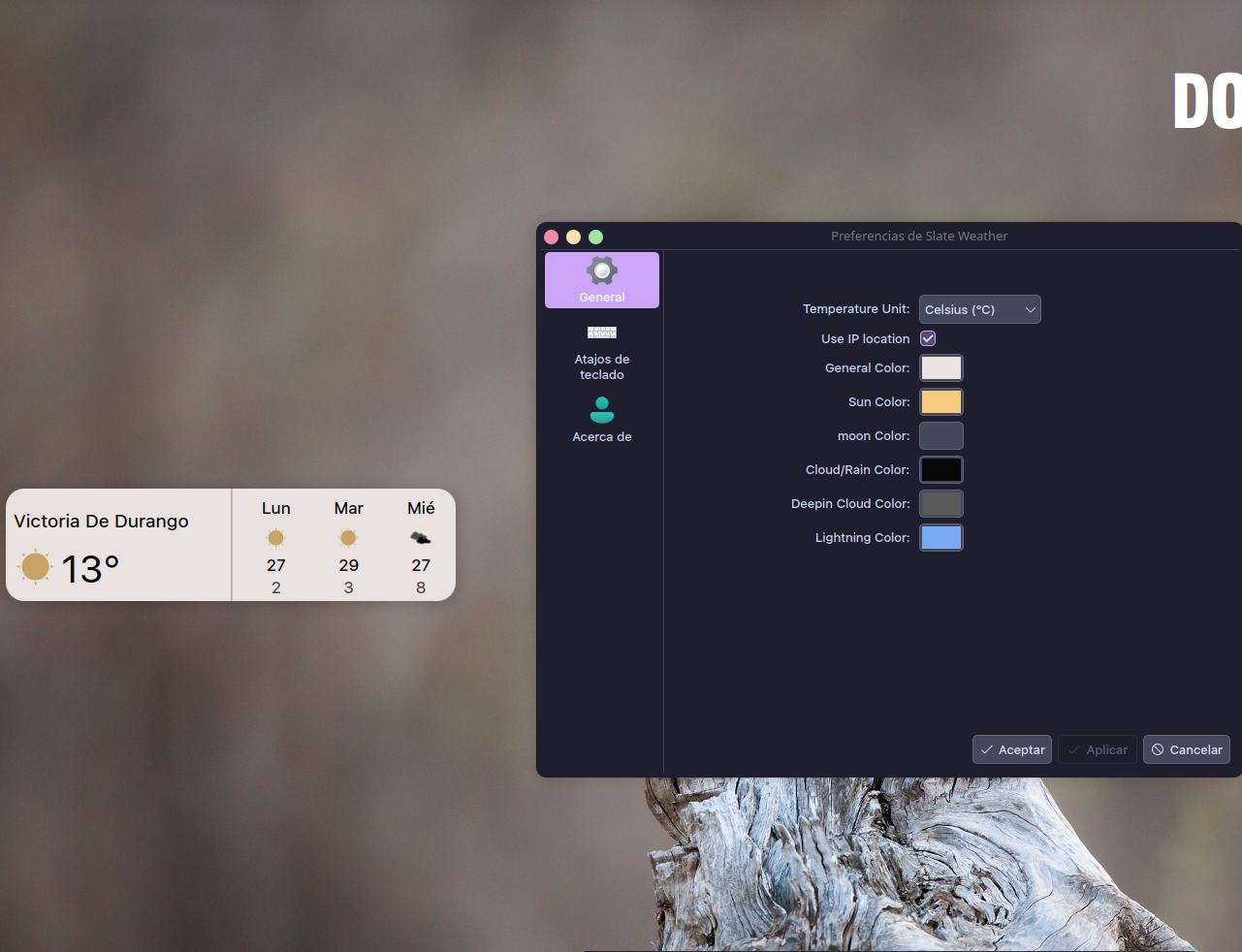Click the current weather sun icon
Viewport: 1242px width, 952px height.
36,566
